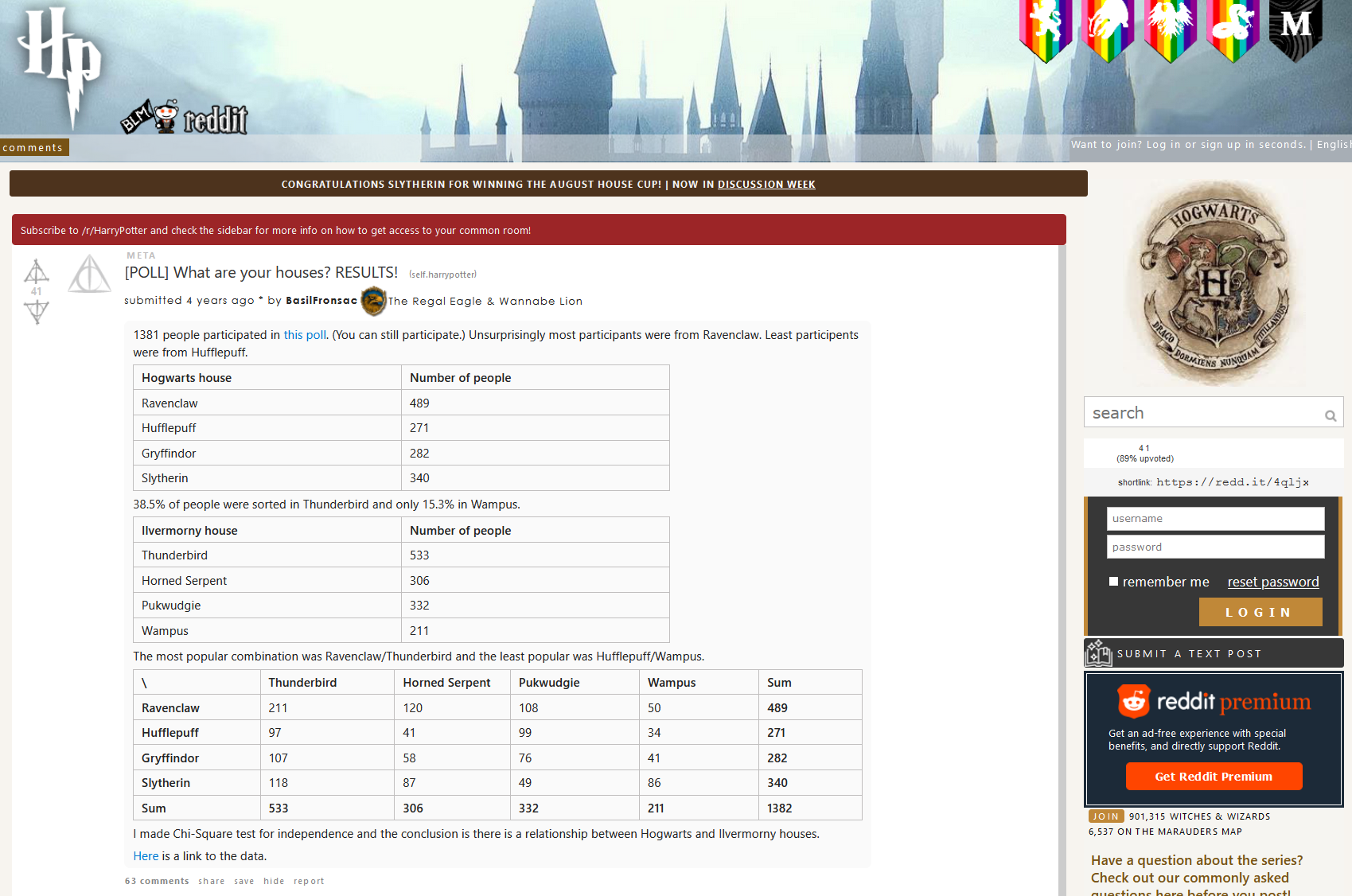Viewport: 1352px width, 896px height.
Task: Click Hufflepuff count cell '271' in first table
Action: tap(536, 428)
